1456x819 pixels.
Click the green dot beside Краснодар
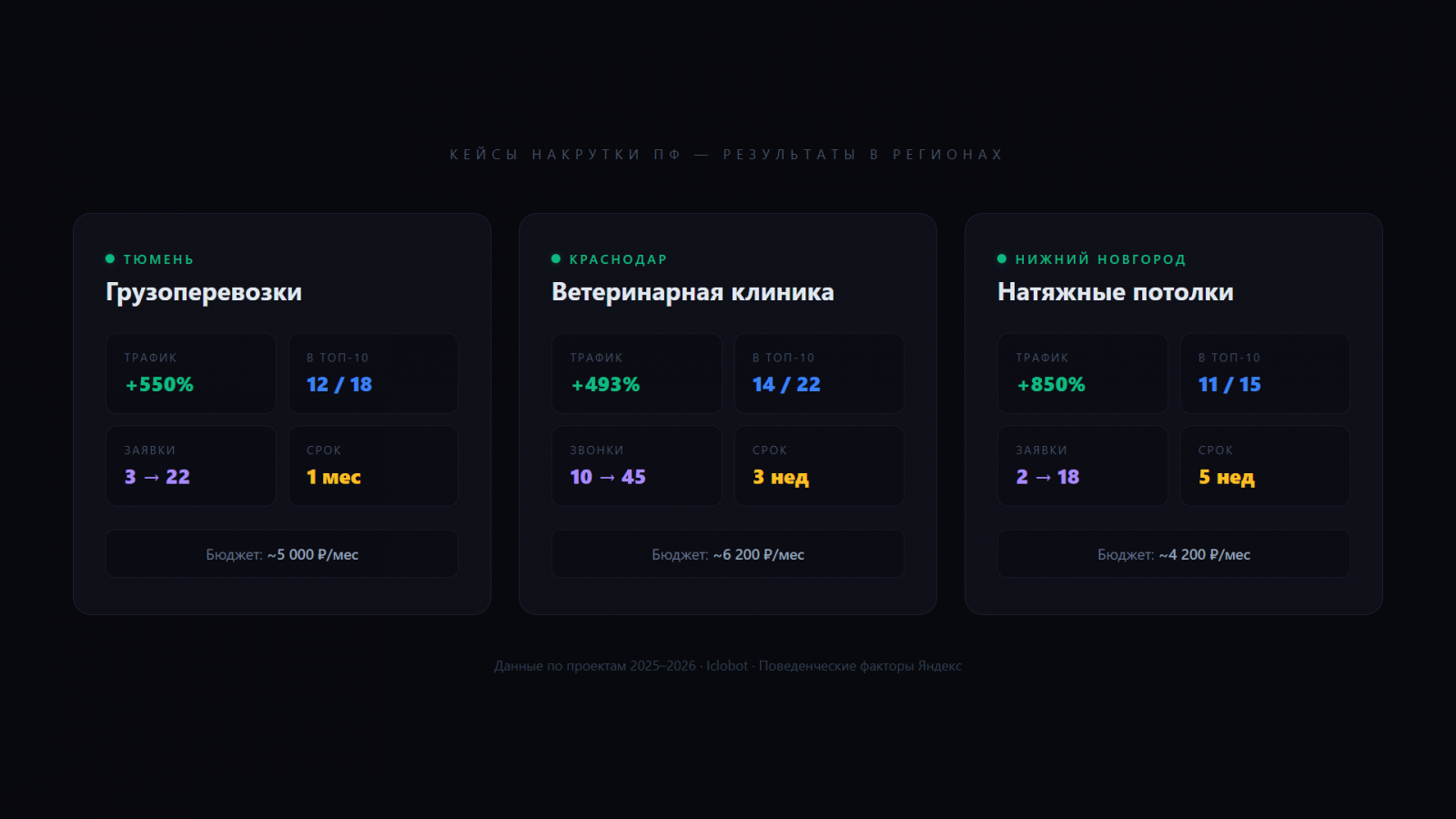click(x=556, y=259)
